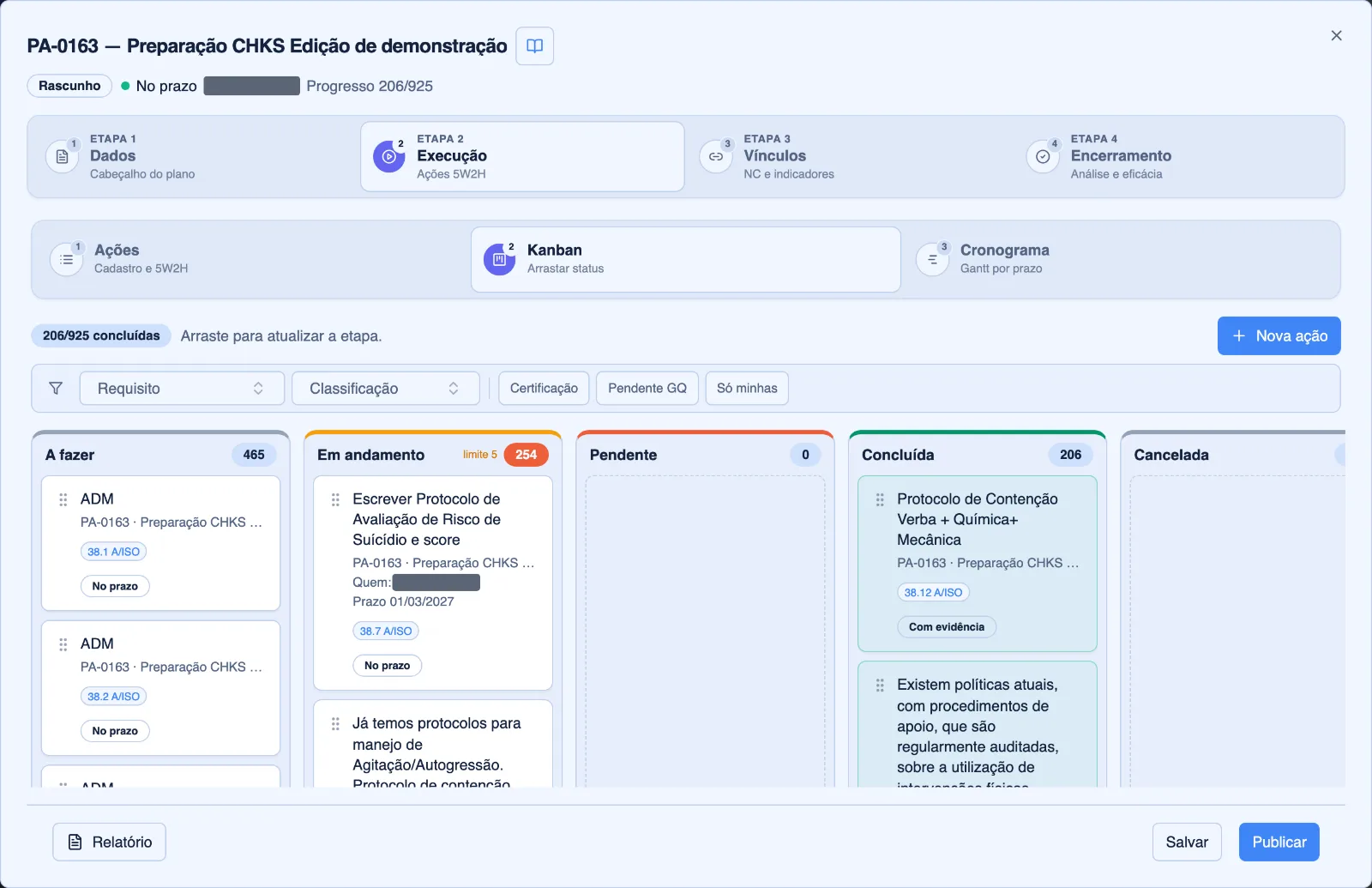Switch to Etapa 1 Dados step
The image size is (1372, 888).
[195, 157]
